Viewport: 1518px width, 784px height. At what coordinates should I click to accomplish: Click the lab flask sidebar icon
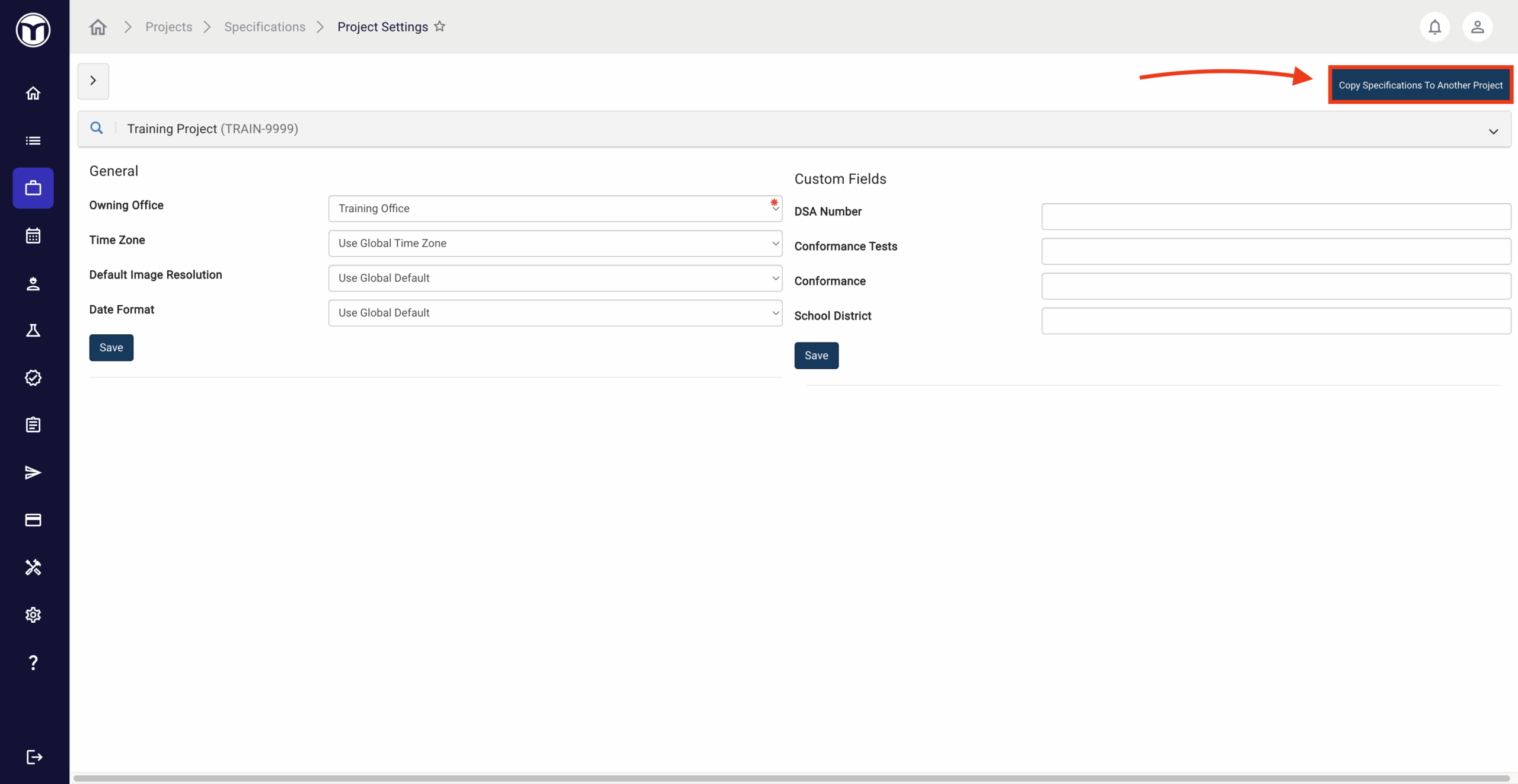pyautogui.click(x=33, y=331)
